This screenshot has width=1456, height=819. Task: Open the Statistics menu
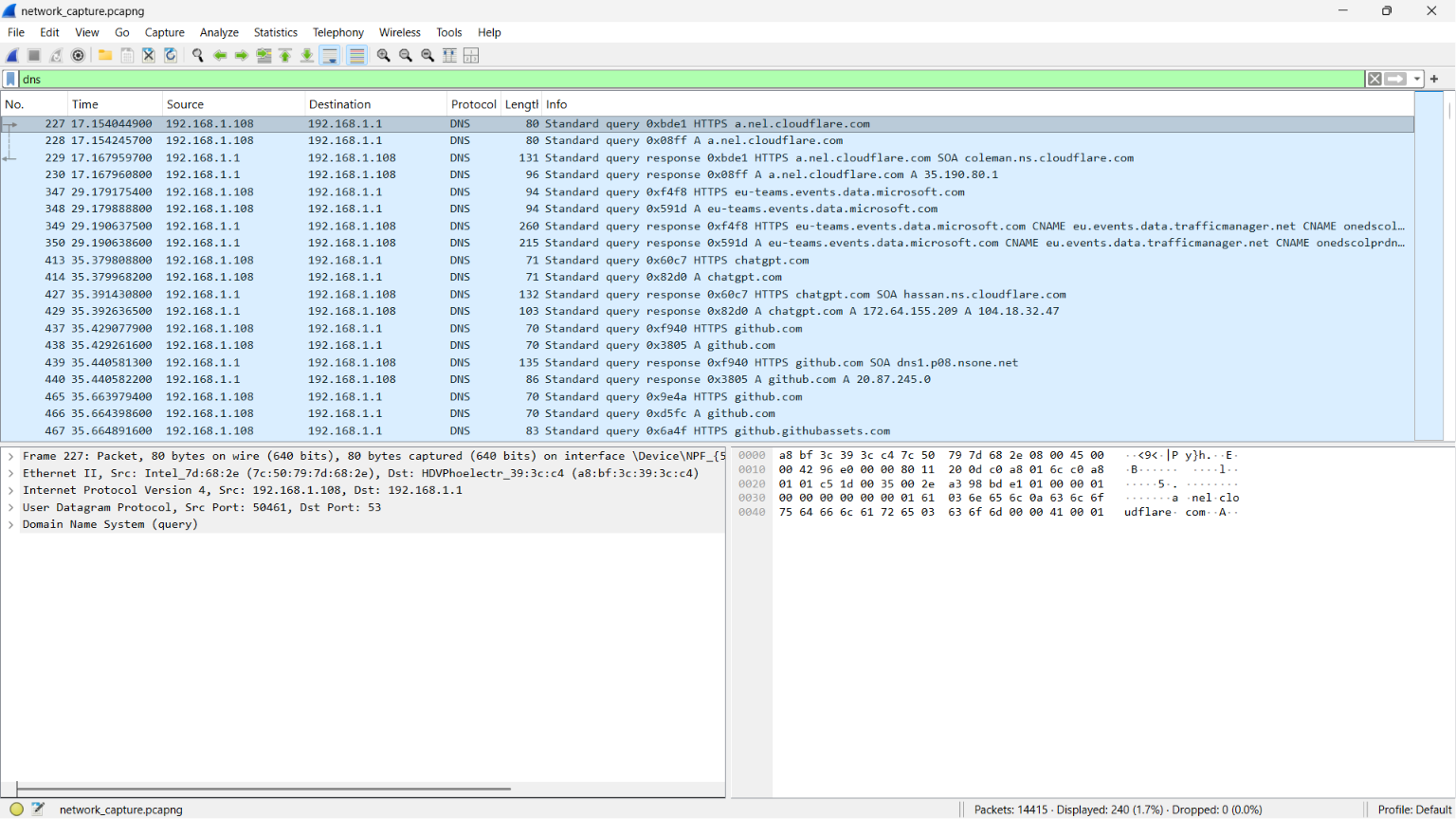coord(276,32)
